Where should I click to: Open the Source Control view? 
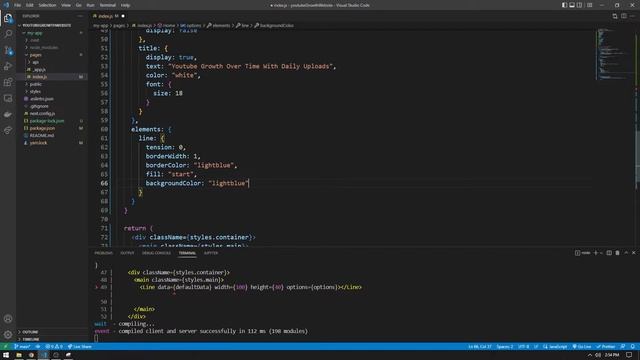point(8,50)
